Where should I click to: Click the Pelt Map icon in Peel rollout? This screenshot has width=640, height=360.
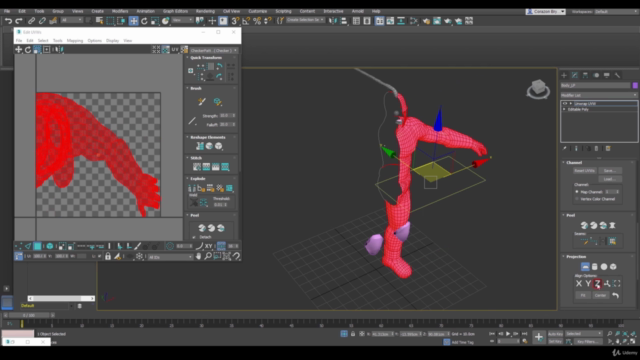pos(612,225)
